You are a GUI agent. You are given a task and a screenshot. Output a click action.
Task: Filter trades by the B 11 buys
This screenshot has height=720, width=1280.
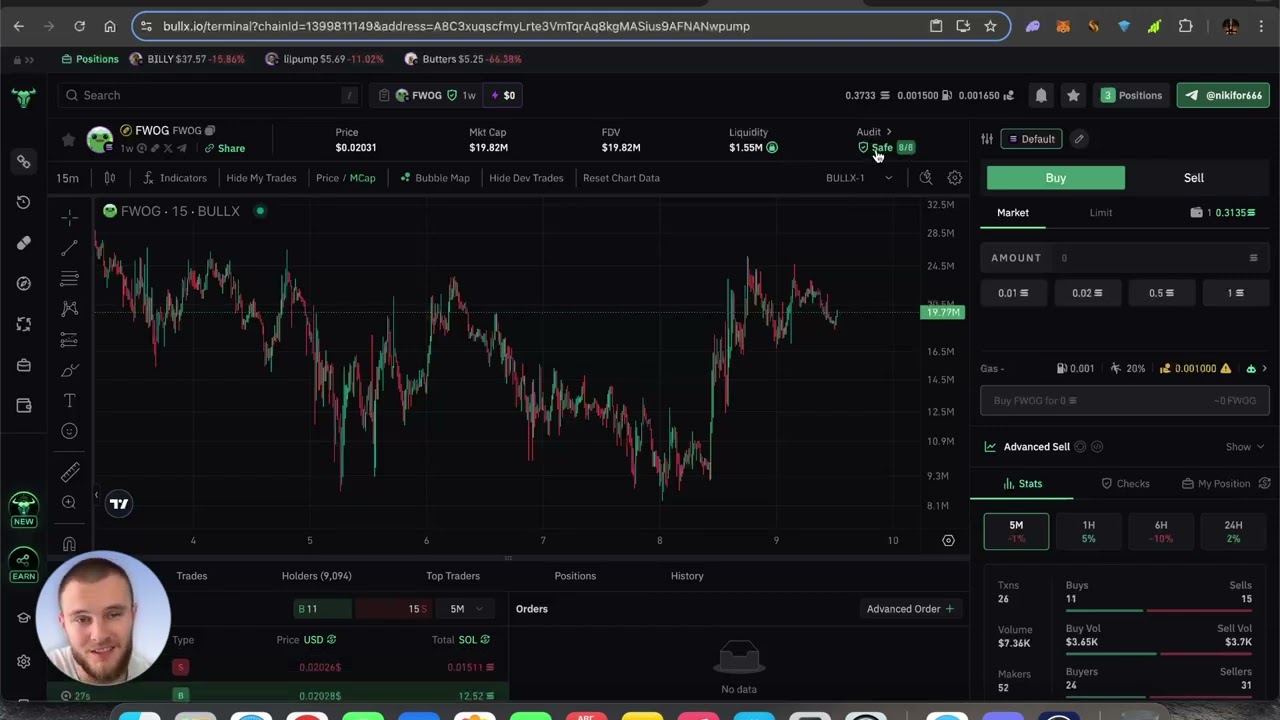pos(323,609)
